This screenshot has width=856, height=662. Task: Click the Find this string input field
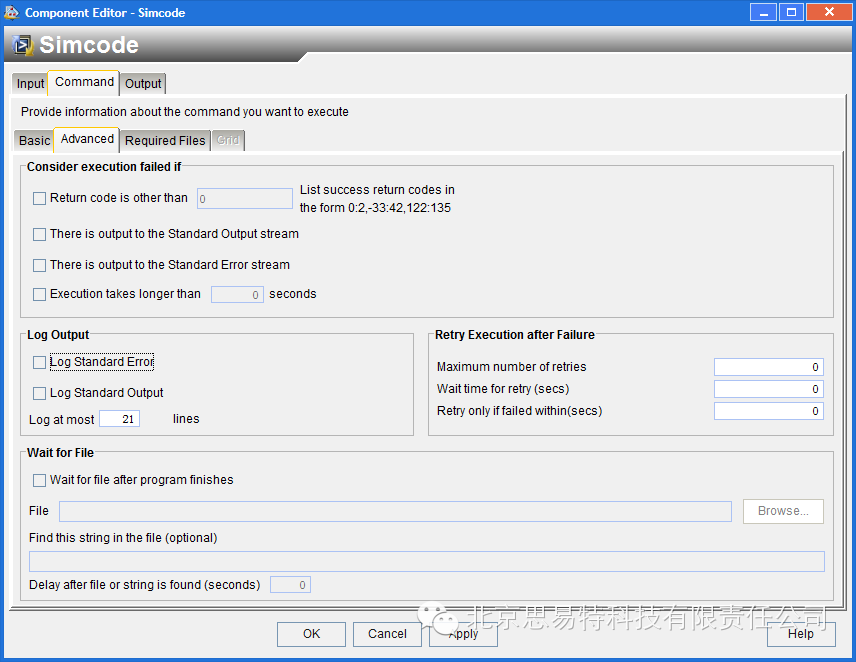(x=427, y=562)
